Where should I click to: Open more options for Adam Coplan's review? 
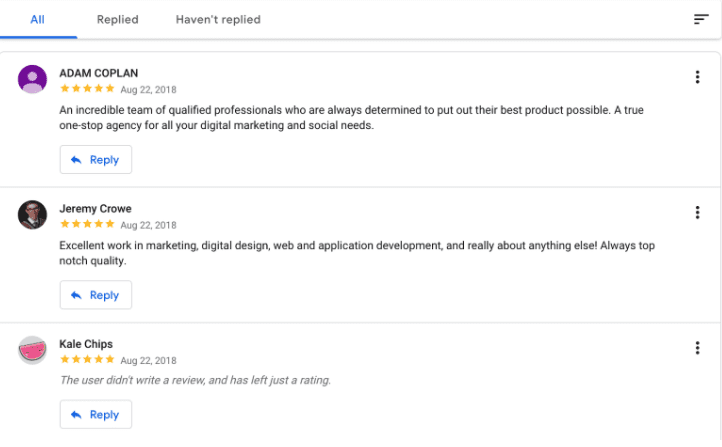[x=697, y=77]
